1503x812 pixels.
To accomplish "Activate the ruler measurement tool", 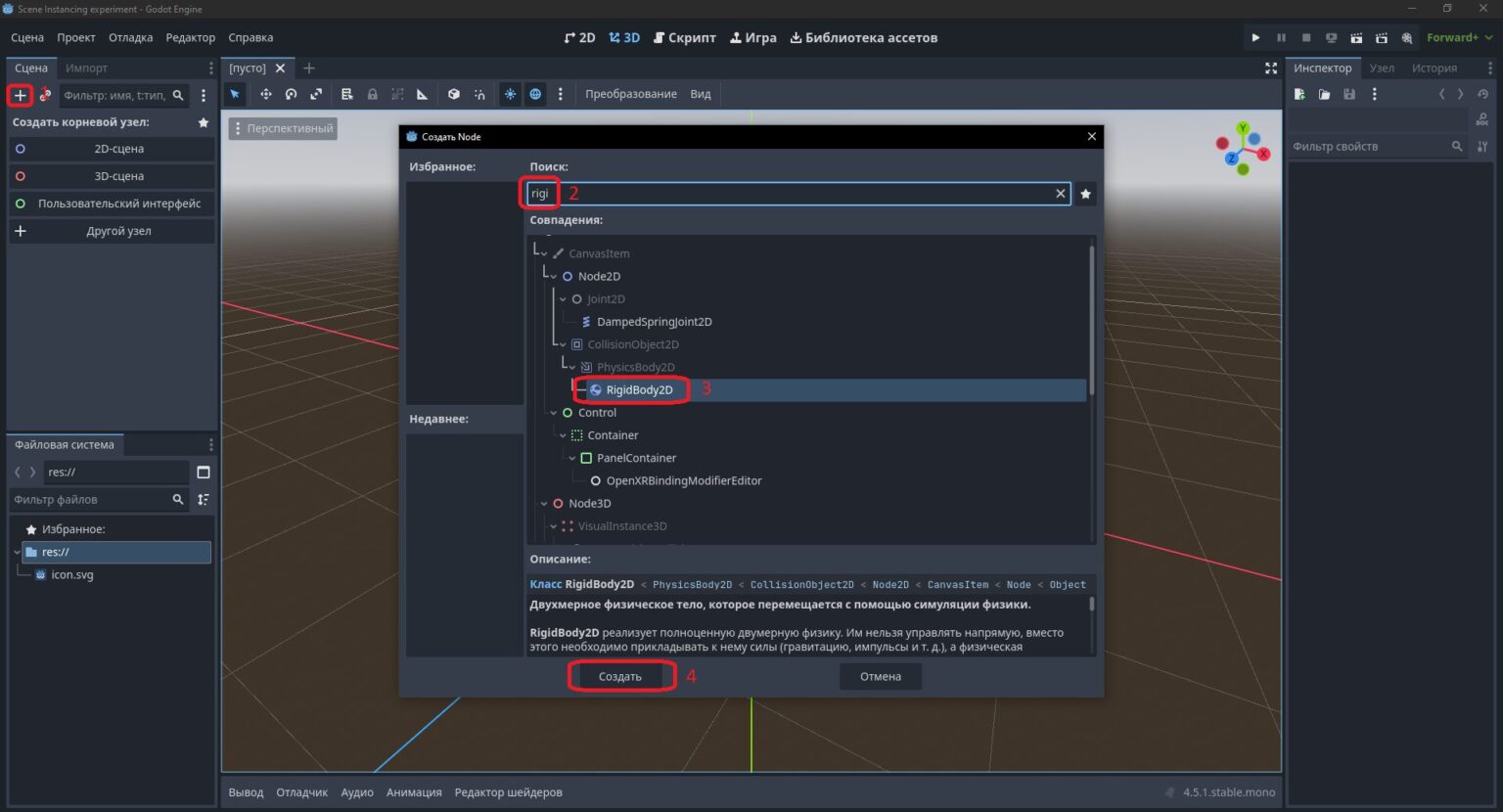I will [x=422, y=94].
